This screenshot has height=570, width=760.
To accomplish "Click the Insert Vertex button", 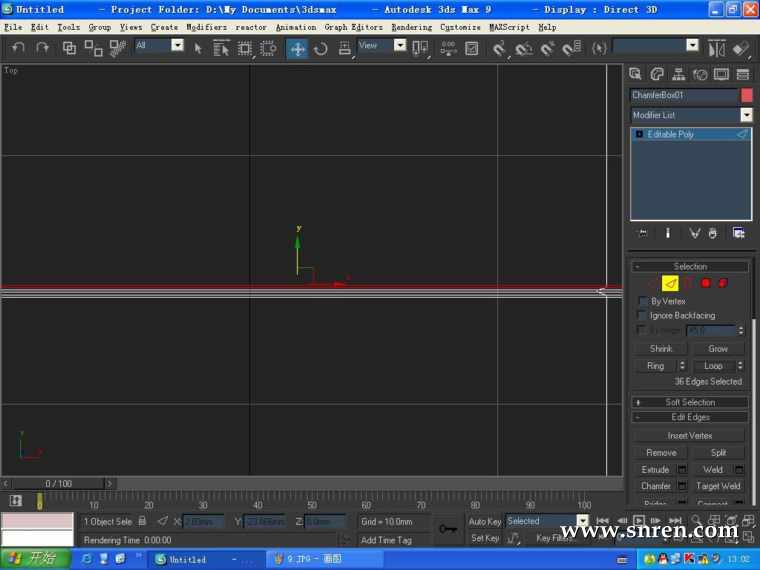I will click(689, 436).
